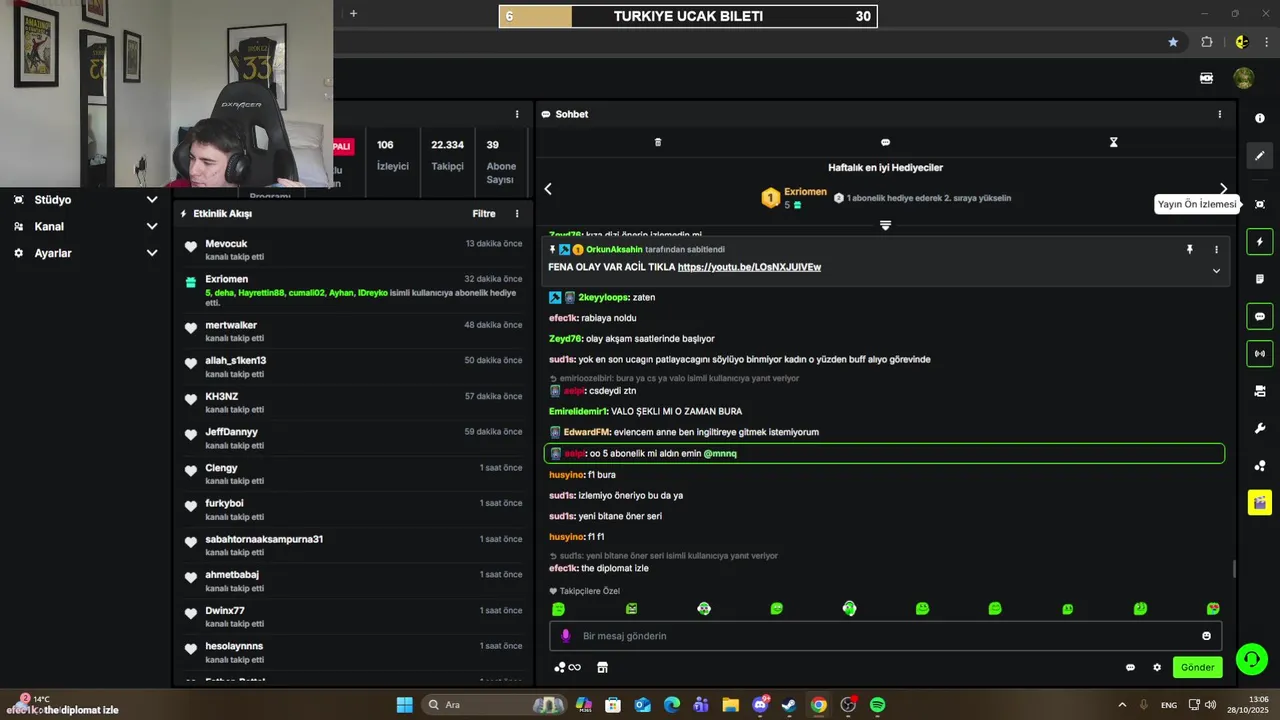
Task: Unpin the pinned message via pin icon
Action: coord(1189,249)
